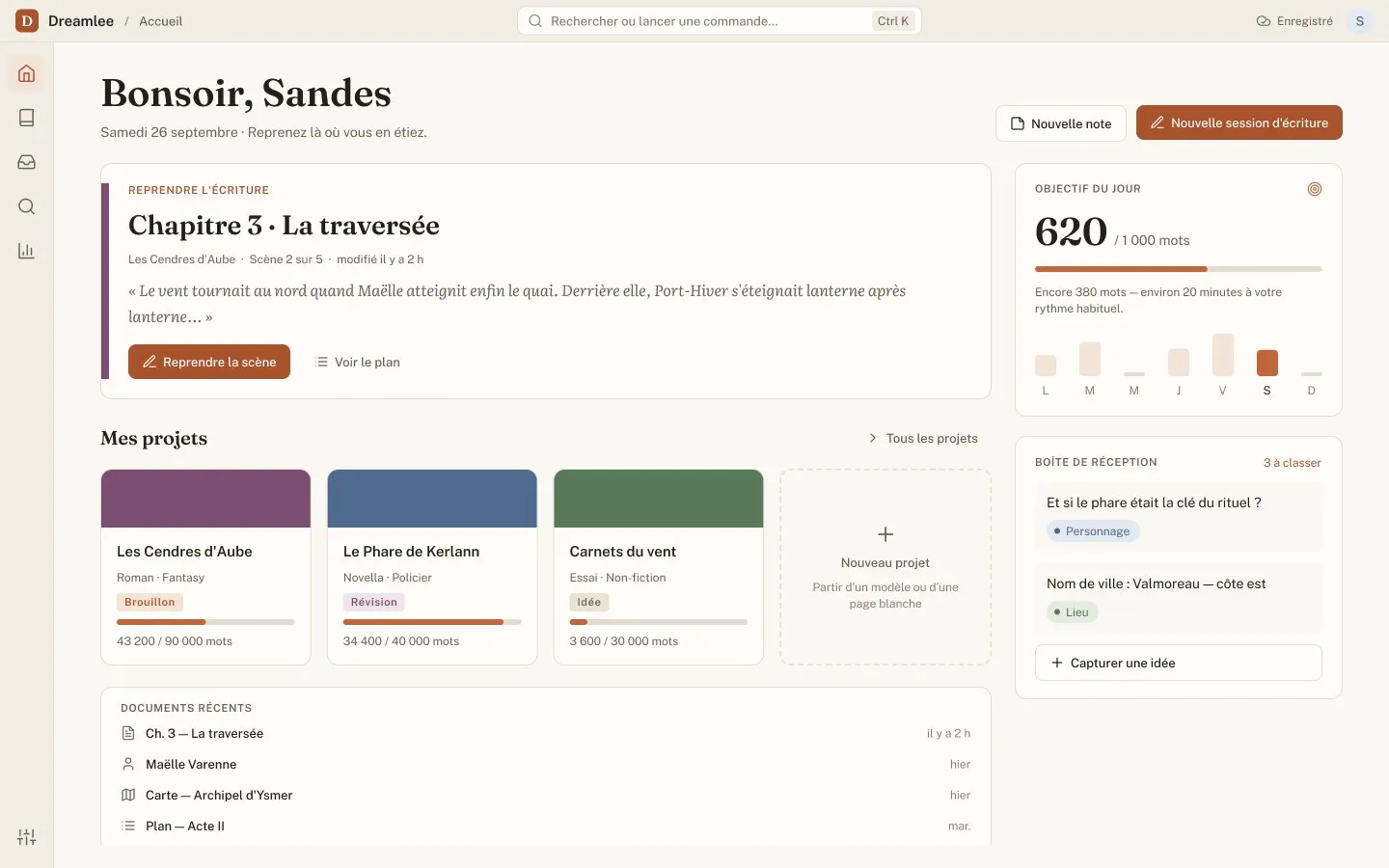
Task: Start a Nouvelle session d'écriture
Action: 1239,122
